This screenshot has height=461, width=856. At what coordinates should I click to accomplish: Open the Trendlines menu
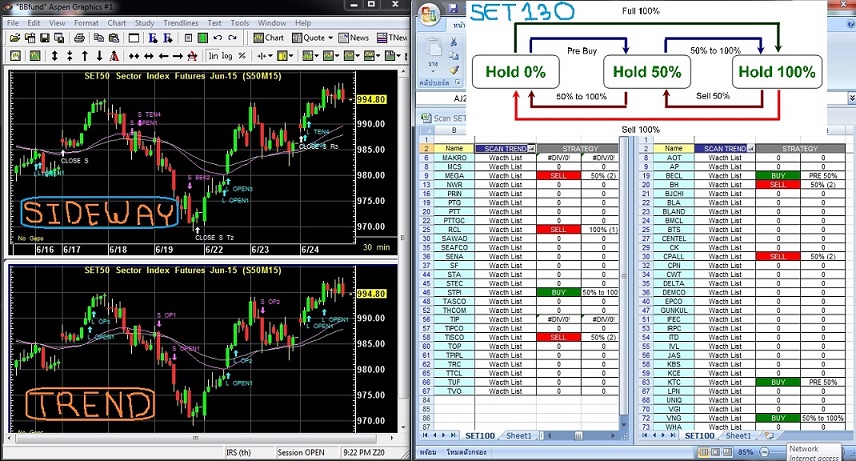[181, 23]
